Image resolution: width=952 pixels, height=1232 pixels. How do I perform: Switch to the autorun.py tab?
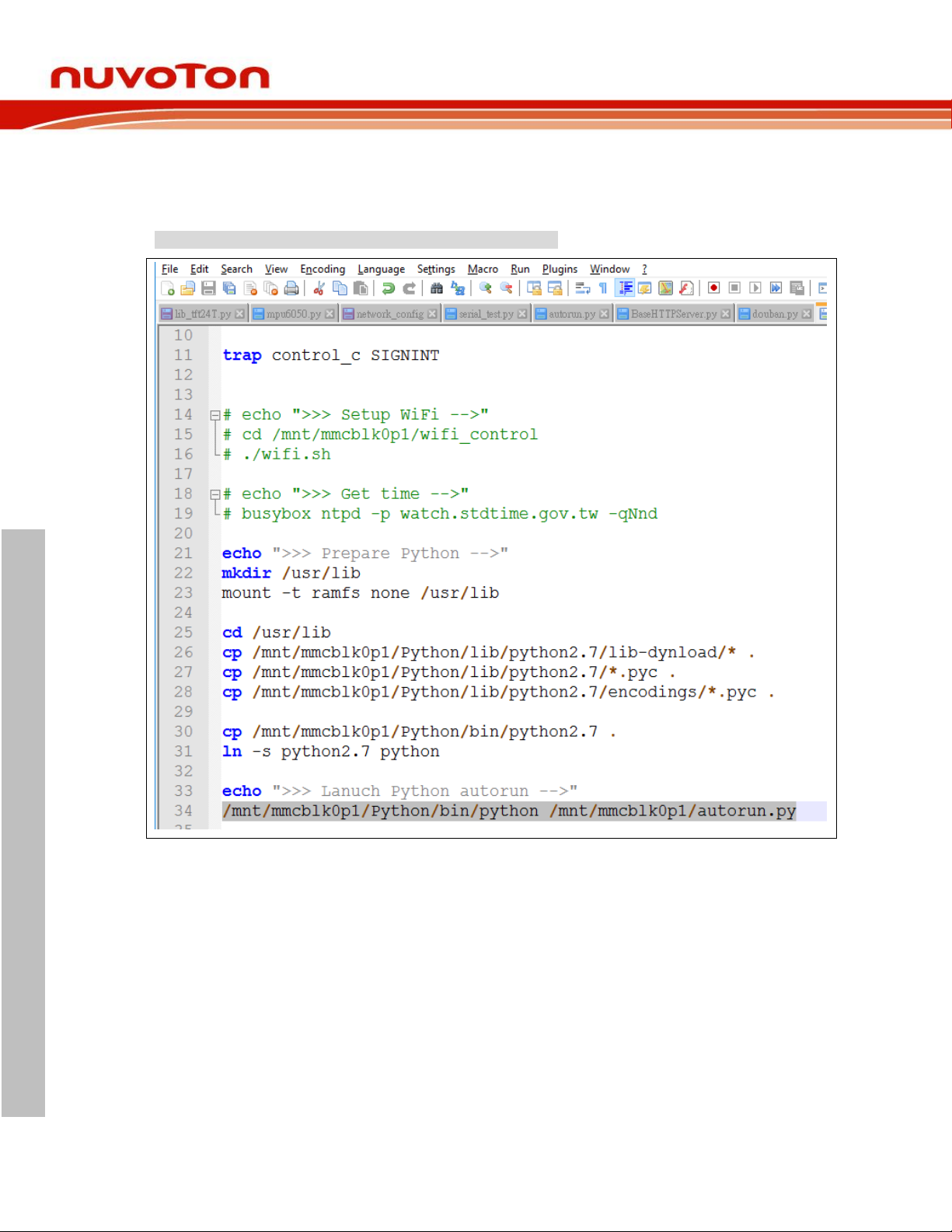[572, 314]
